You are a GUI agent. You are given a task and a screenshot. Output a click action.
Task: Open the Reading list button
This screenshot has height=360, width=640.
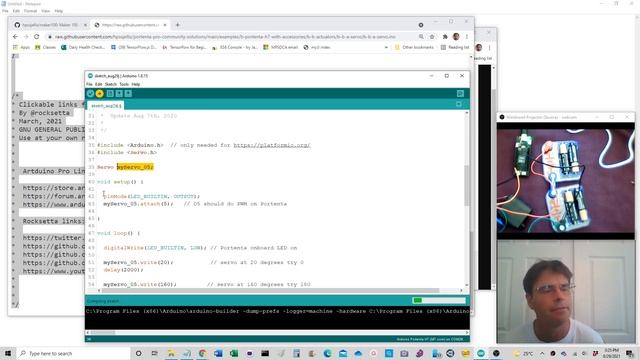pos(455,47)
